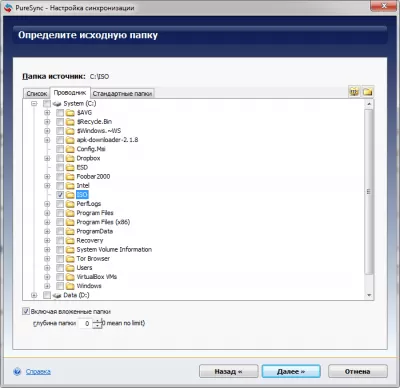
Task: Switch to the Проводник tab
Action: tap(70, 93)
